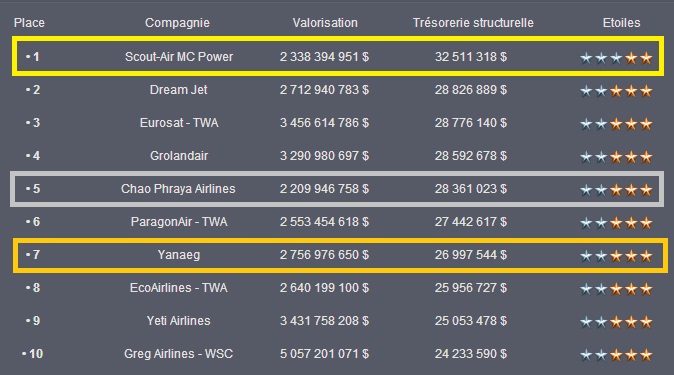This screenshot has width=674, height=375.
Task: Click the star rating for Yeti Airlines
Action: (x=616, y=322)
